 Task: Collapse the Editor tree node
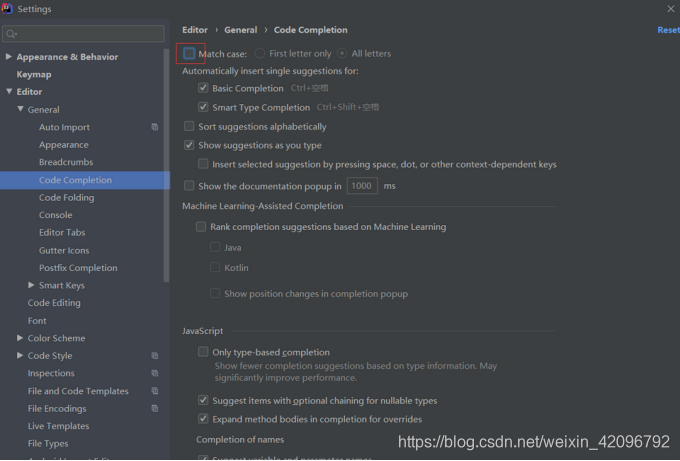point(9,92)
